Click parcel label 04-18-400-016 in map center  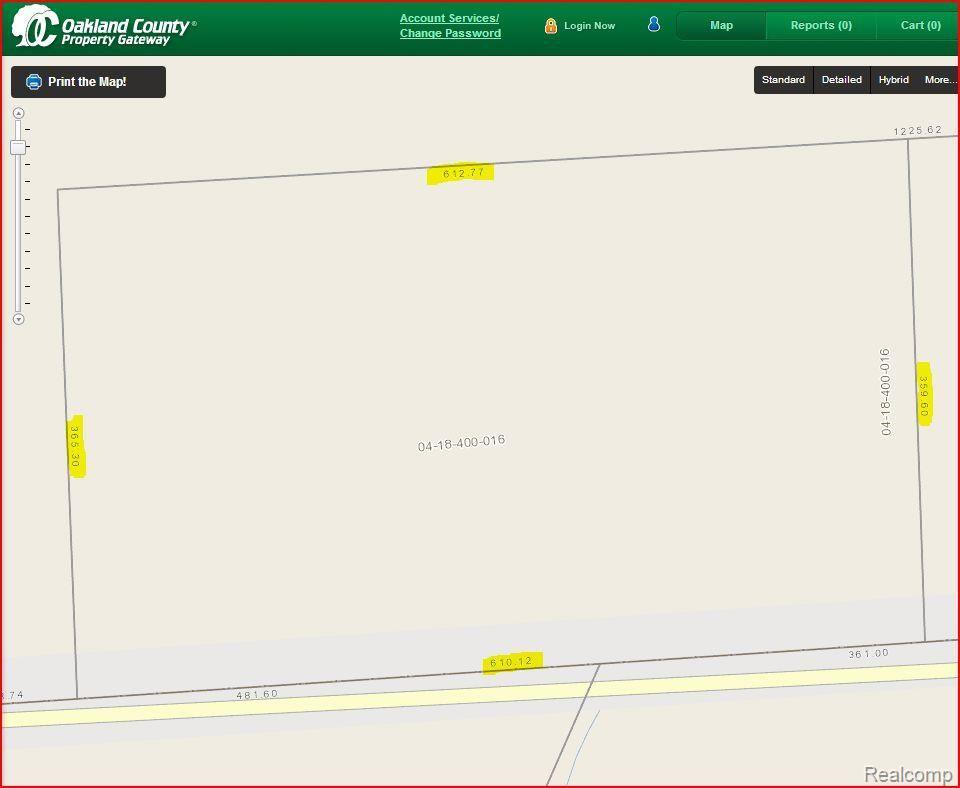point(461,443)
